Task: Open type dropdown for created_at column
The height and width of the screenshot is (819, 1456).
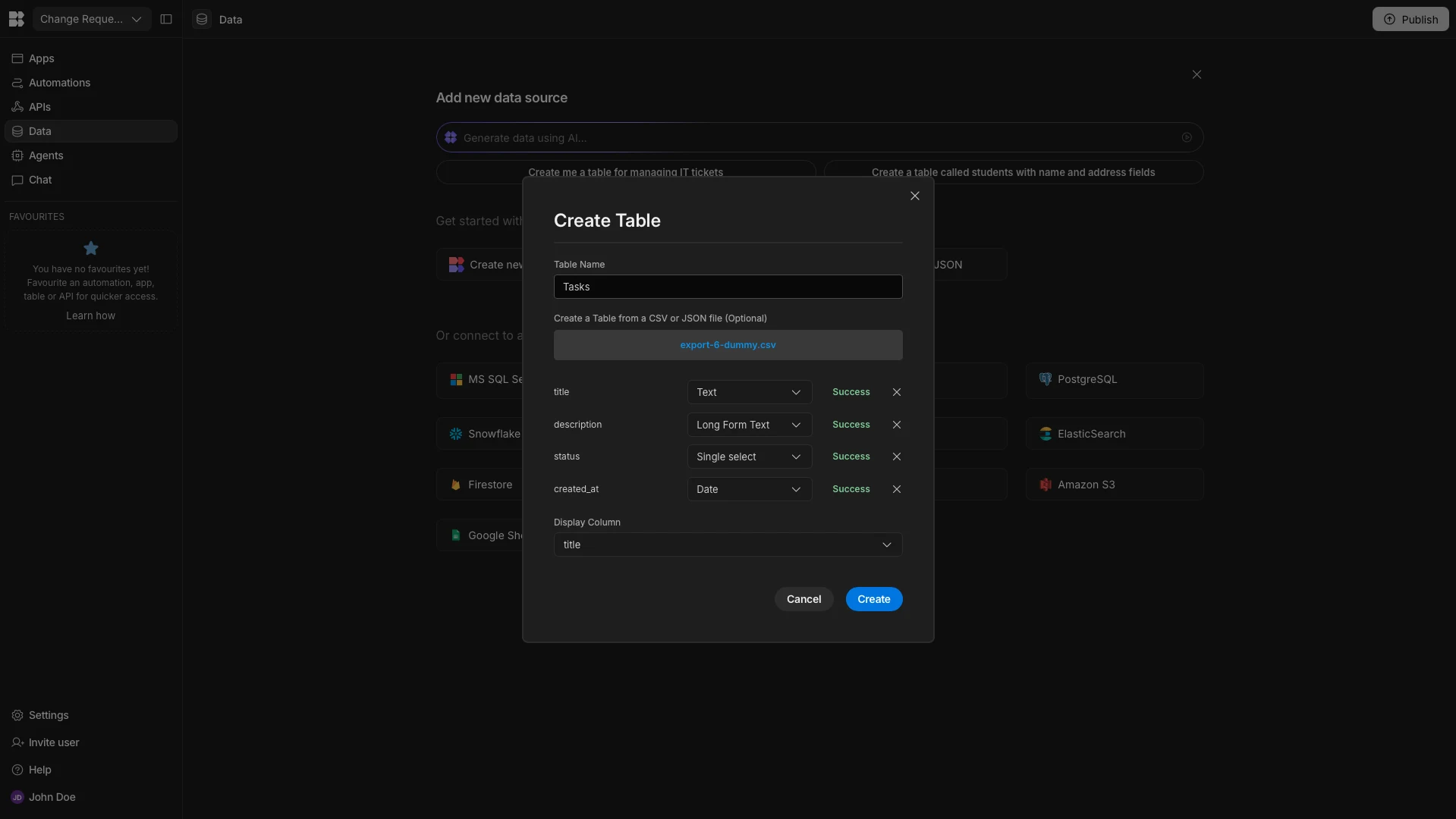Action: tap(750, 489)
